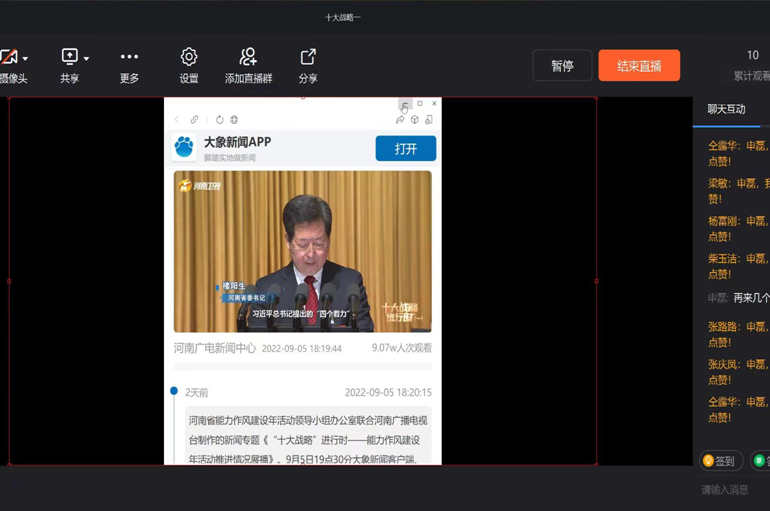Play the news video thumbnail

[x=303, y=251]
